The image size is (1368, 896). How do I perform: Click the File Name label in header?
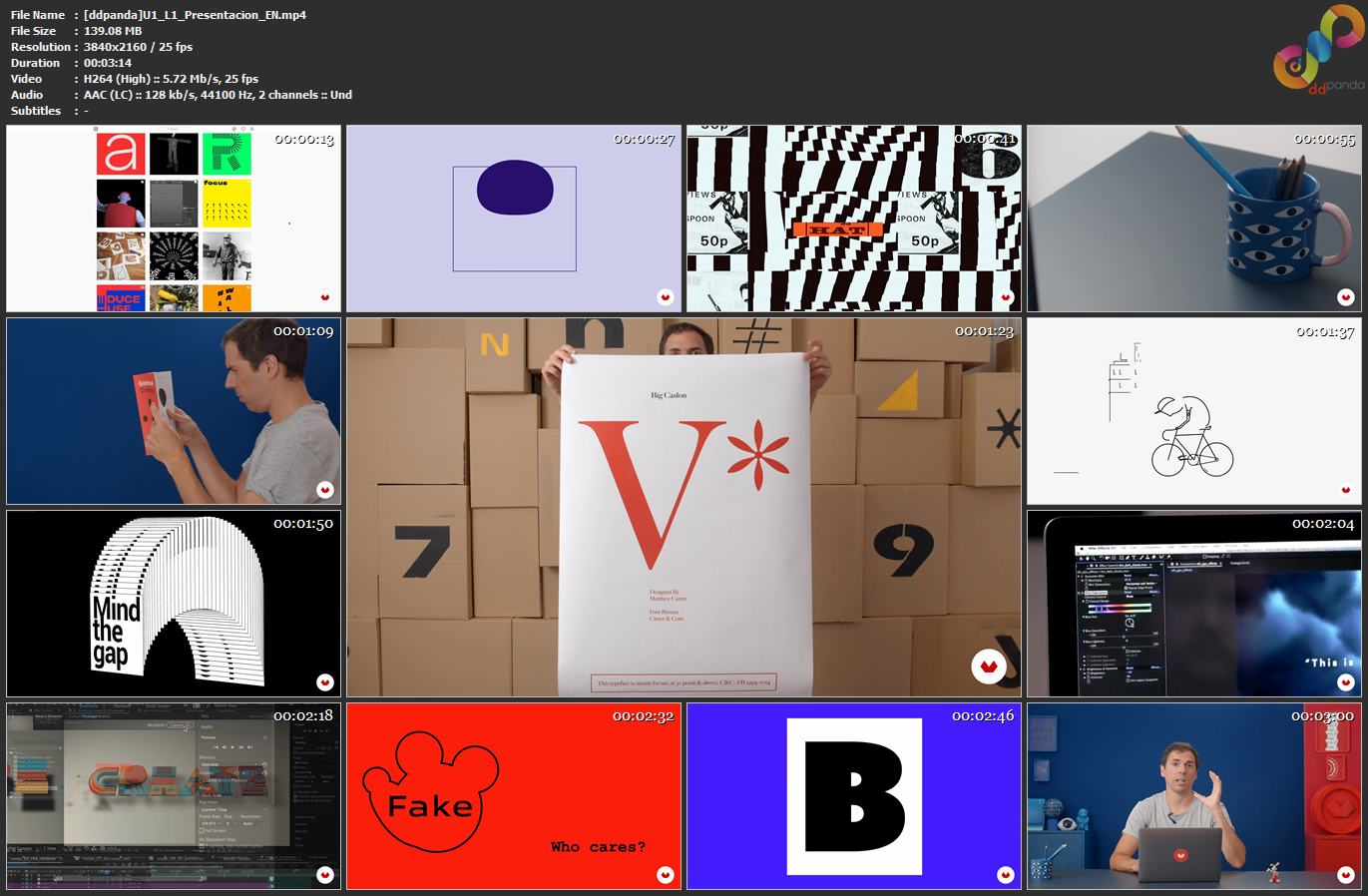(38, 15)
